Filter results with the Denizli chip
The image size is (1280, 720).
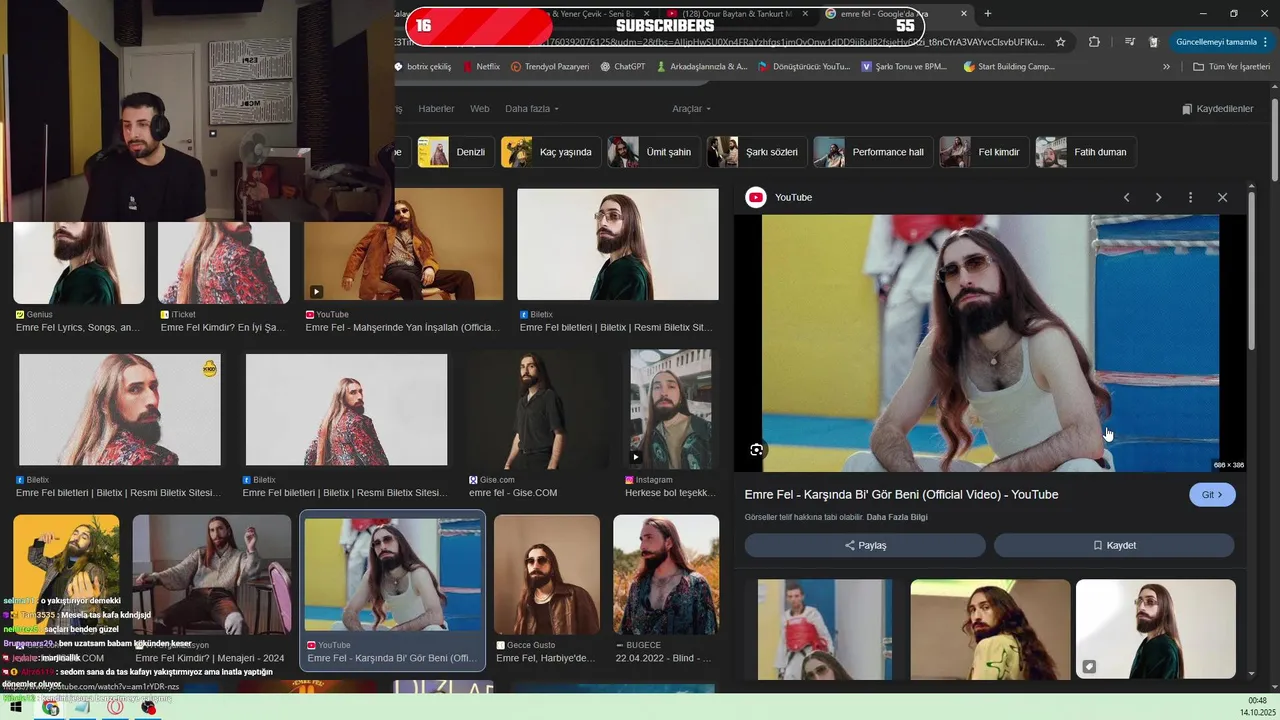click(x=456, y=152)
